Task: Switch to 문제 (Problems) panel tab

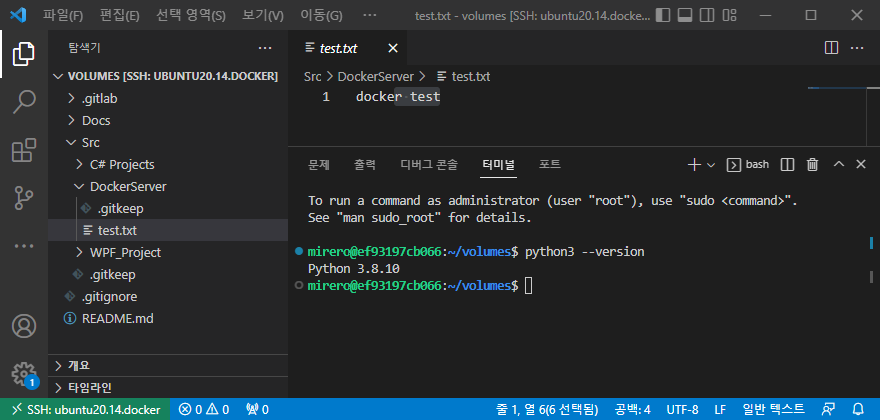Action: click(319, 165)
